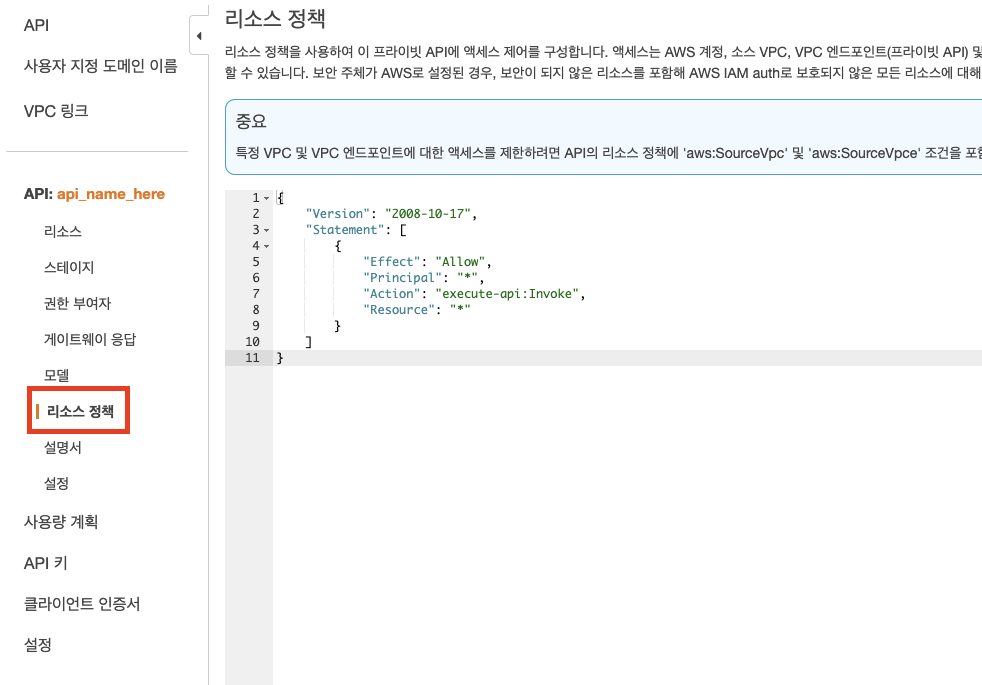The image size is (982, 685).
Task: Open the bottom-level 설정 menu item
Action: pyautogui.click(x=38, y=645)
